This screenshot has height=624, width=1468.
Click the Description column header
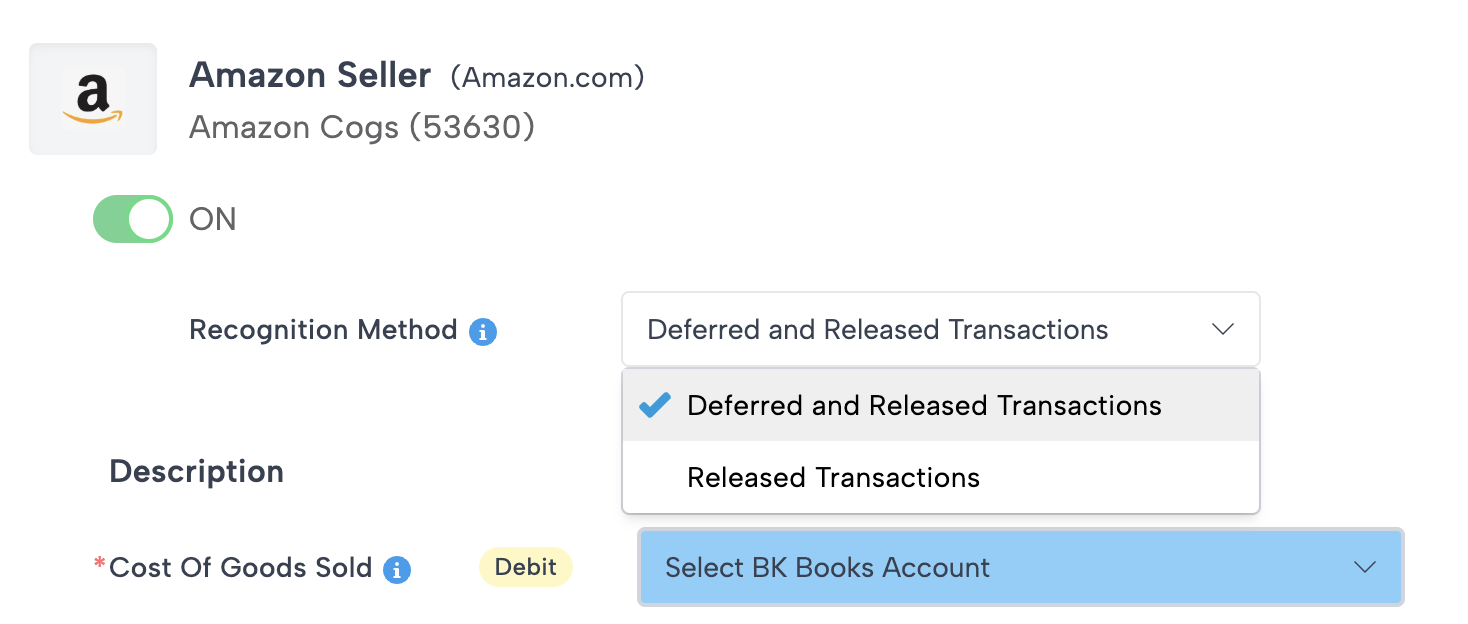pyautogui.click(x=196, y=471)
